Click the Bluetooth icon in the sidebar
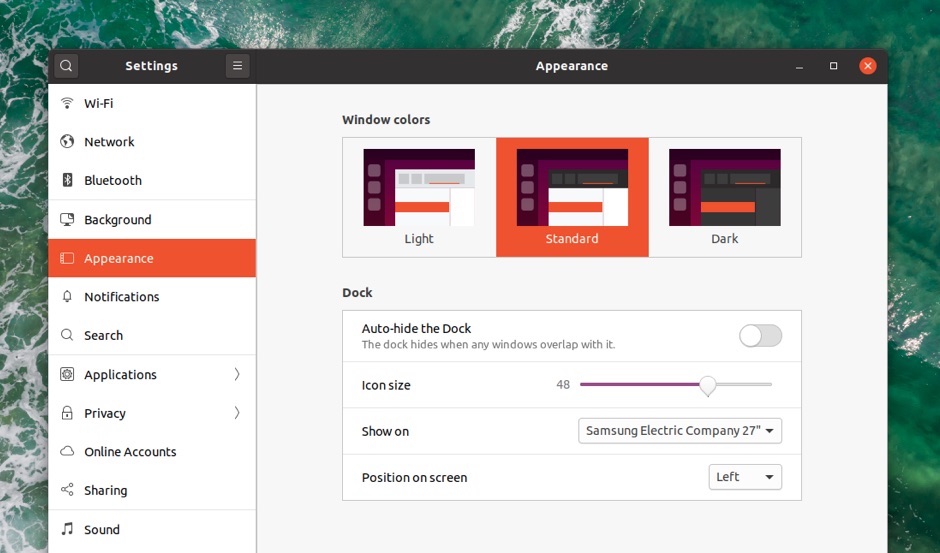 click(67, 181)
